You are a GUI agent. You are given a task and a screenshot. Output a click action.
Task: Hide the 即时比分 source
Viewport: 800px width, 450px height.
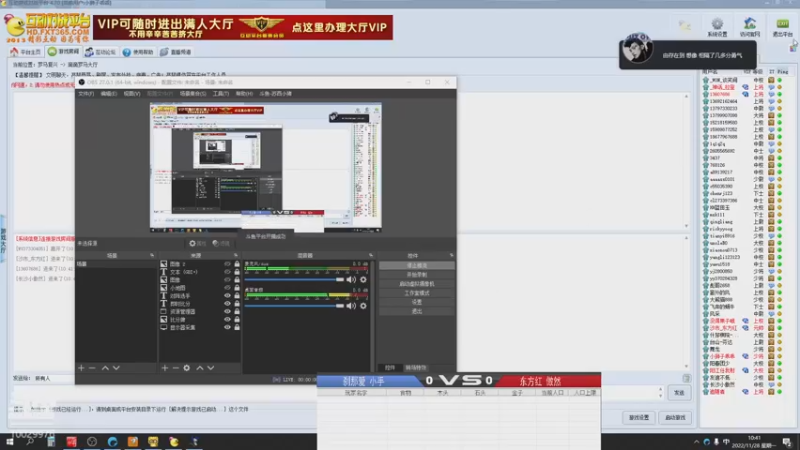point(227,304)
